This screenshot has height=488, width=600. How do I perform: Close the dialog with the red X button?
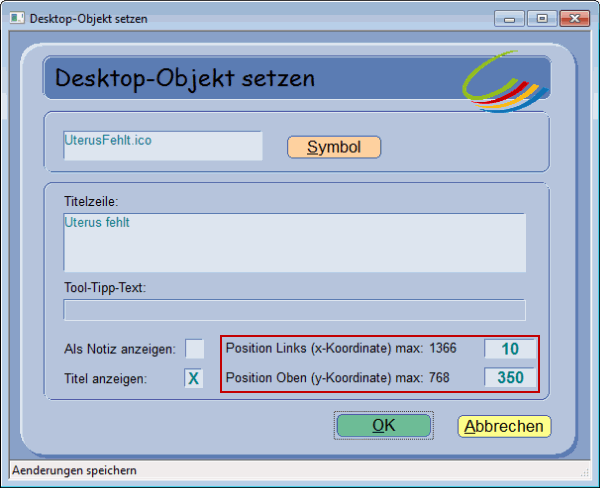pyautogui.click(x=574, y=17)
